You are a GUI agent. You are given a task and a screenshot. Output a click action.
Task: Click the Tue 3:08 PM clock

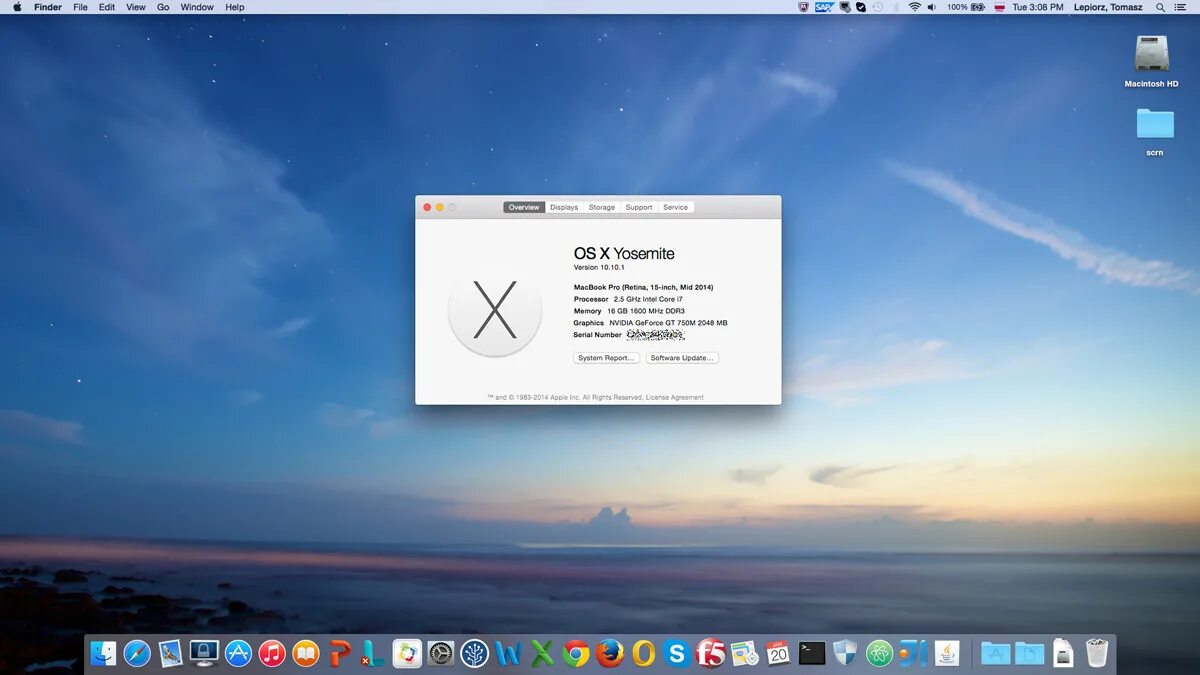[1038, 7]
